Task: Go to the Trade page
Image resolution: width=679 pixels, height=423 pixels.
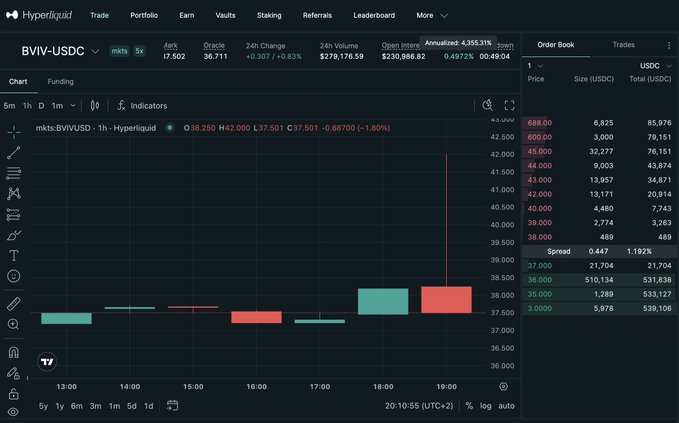Action: coord(99,15)
